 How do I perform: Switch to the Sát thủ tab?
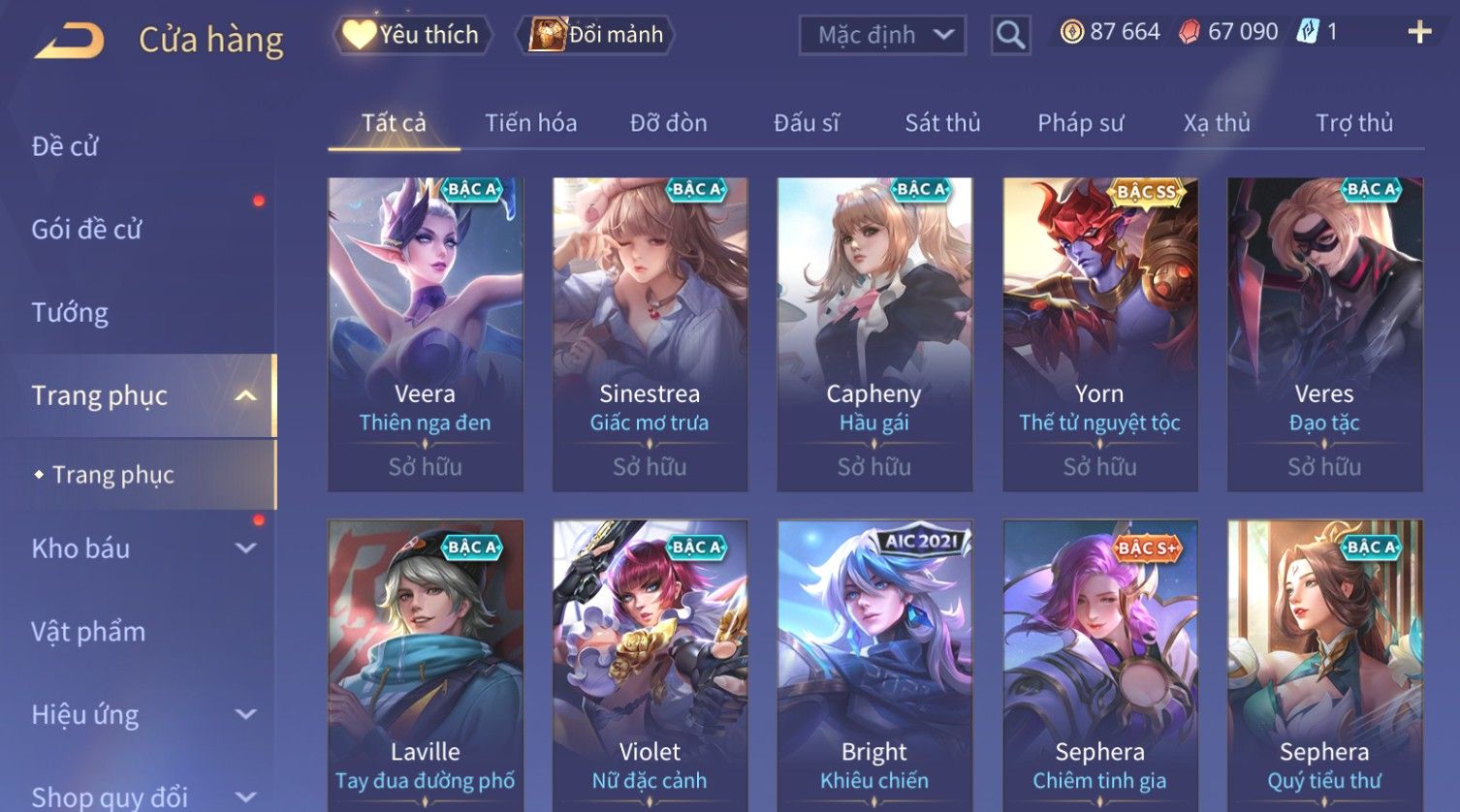[942, 123]
